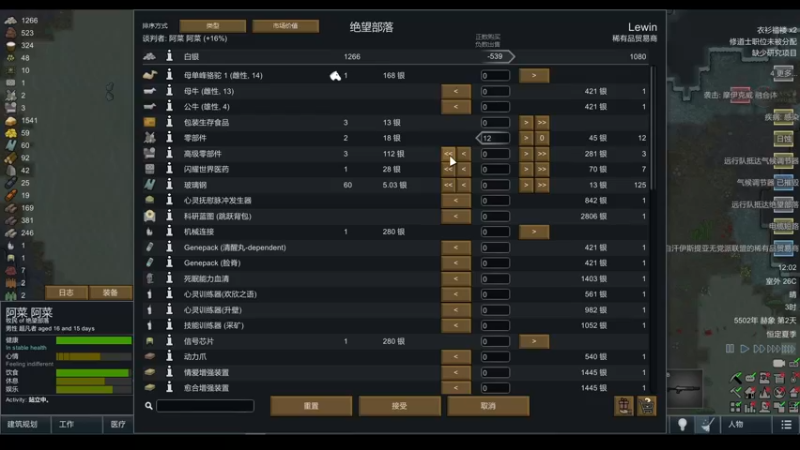
Task: Click the 更多 alerts button
Action: 782,73
